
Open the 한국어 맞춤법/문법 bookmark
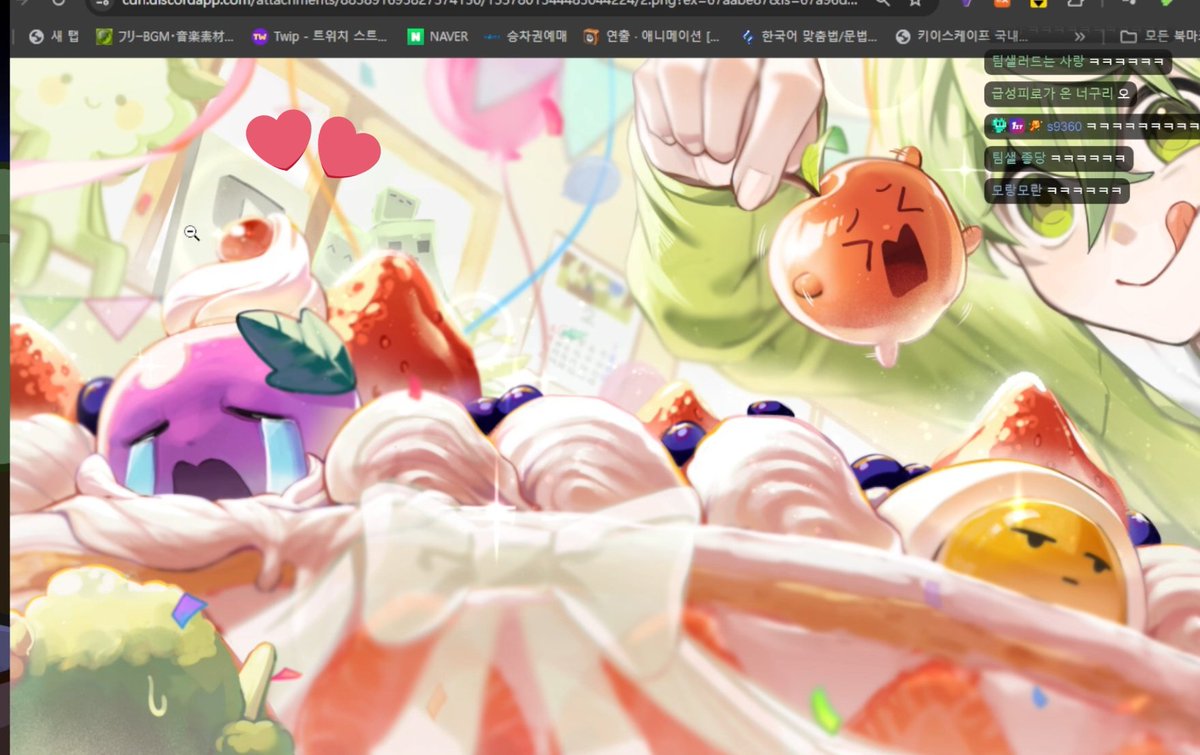pos(808,36)
